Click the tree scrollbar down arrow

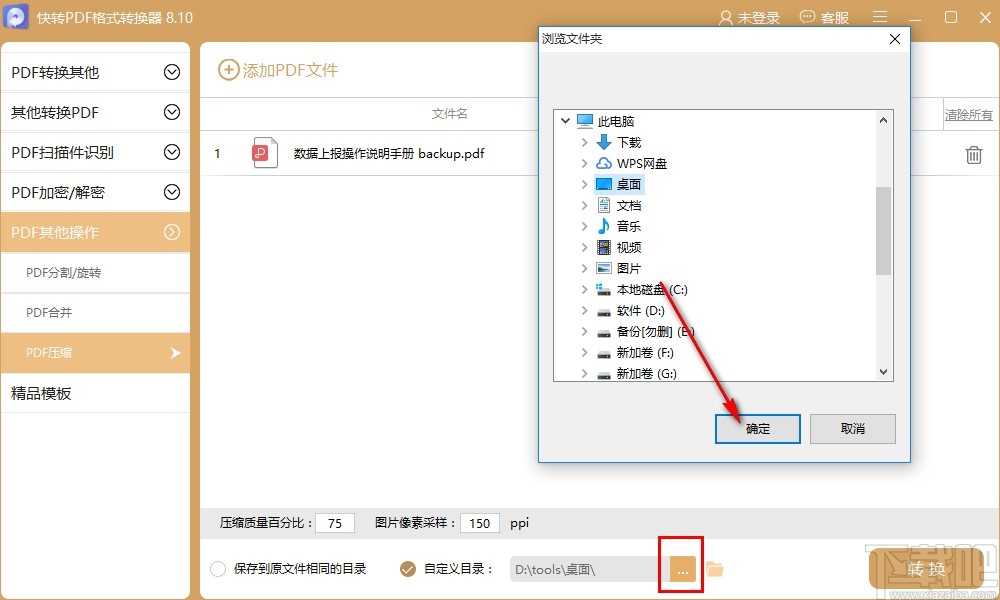(x=883, y=372)
